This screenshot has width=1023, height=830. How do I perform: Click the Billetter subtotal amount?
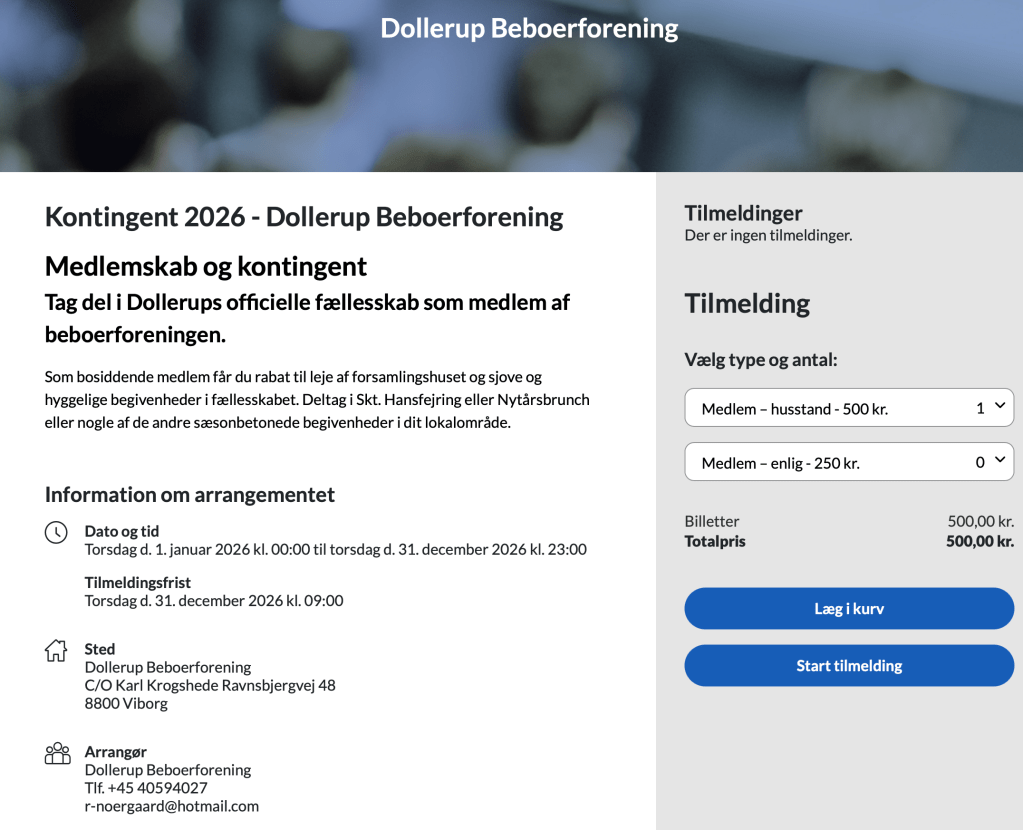980,521
